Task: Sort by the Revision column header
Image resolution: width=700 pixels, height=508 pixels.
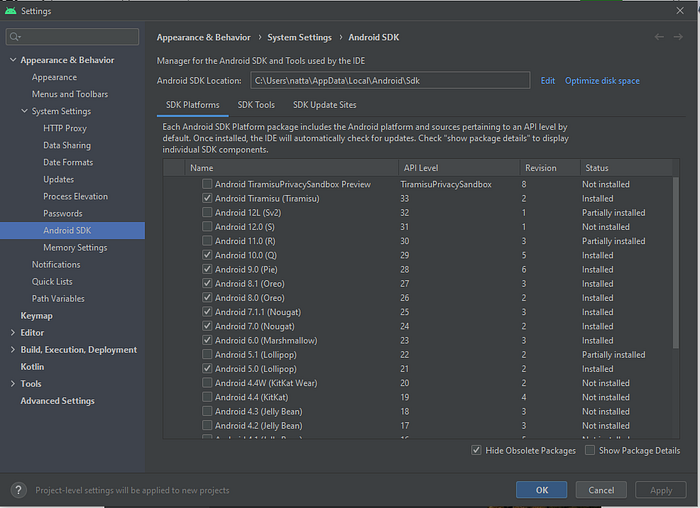Action: click(x=550, y=168)
